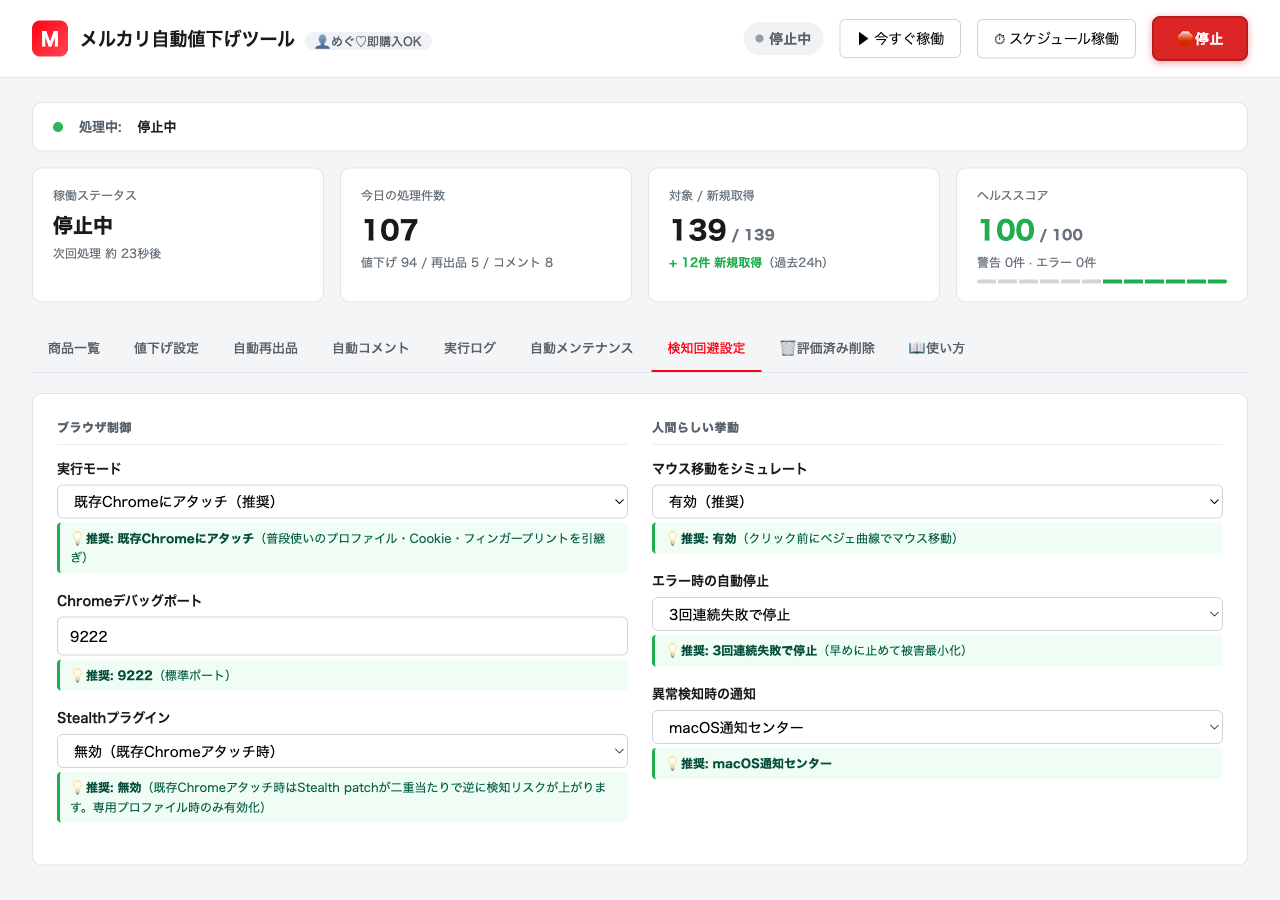Expand the マウス移動をシミュレート dropdown

937,501
